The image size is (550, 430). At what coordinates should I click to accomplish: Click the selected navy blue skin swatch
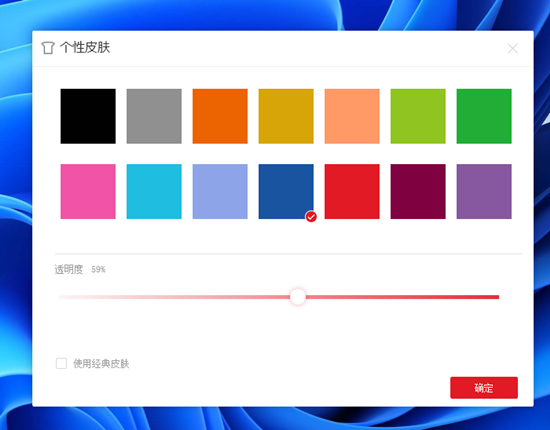click(x=286, y=192)
